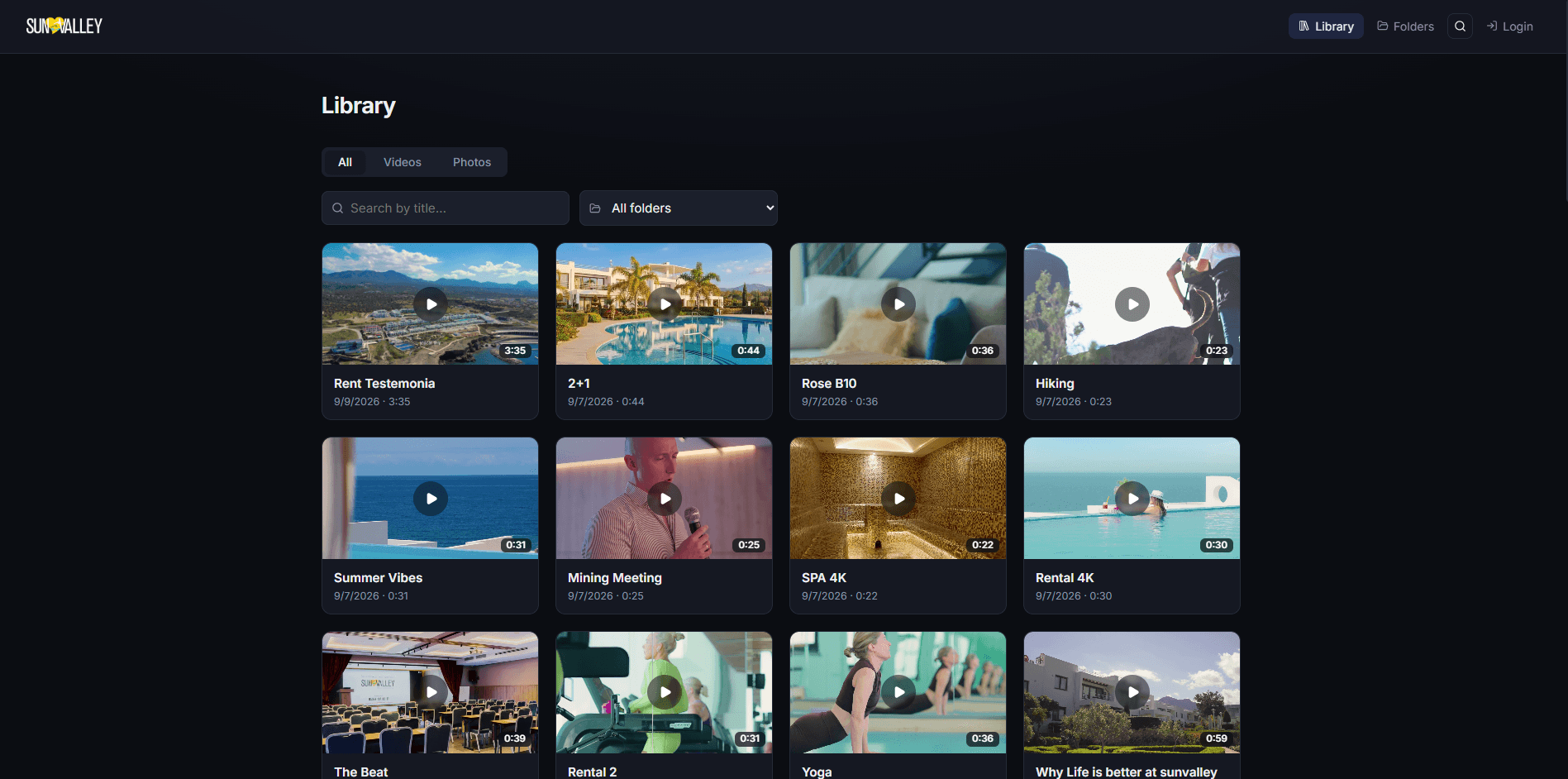Image resolution: width=1568 pixels, height=779 pixels.
Task: Play the Summer Vibes video
Action: click(431, 499)
